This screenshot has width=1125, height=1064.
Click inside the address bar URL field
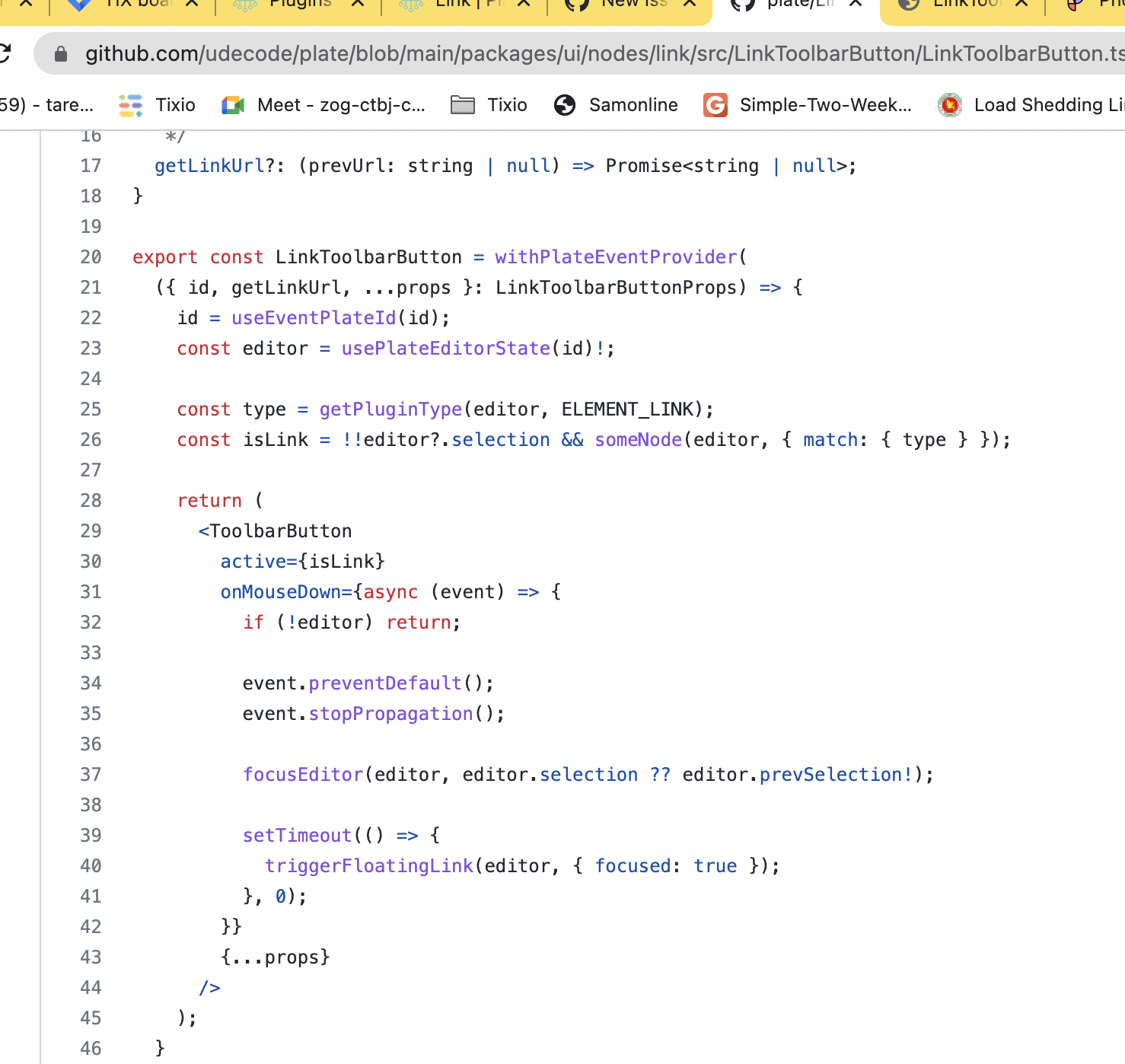[x=533, y=53]
